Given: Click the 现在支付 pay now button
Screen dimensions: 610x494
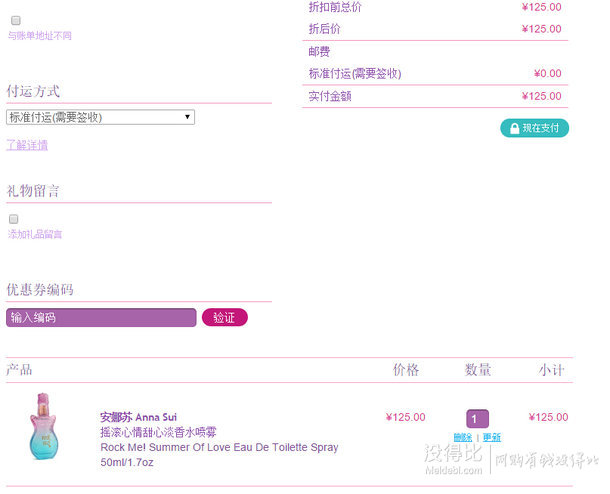Looking at the screenshot, I should tap(534, 128).
